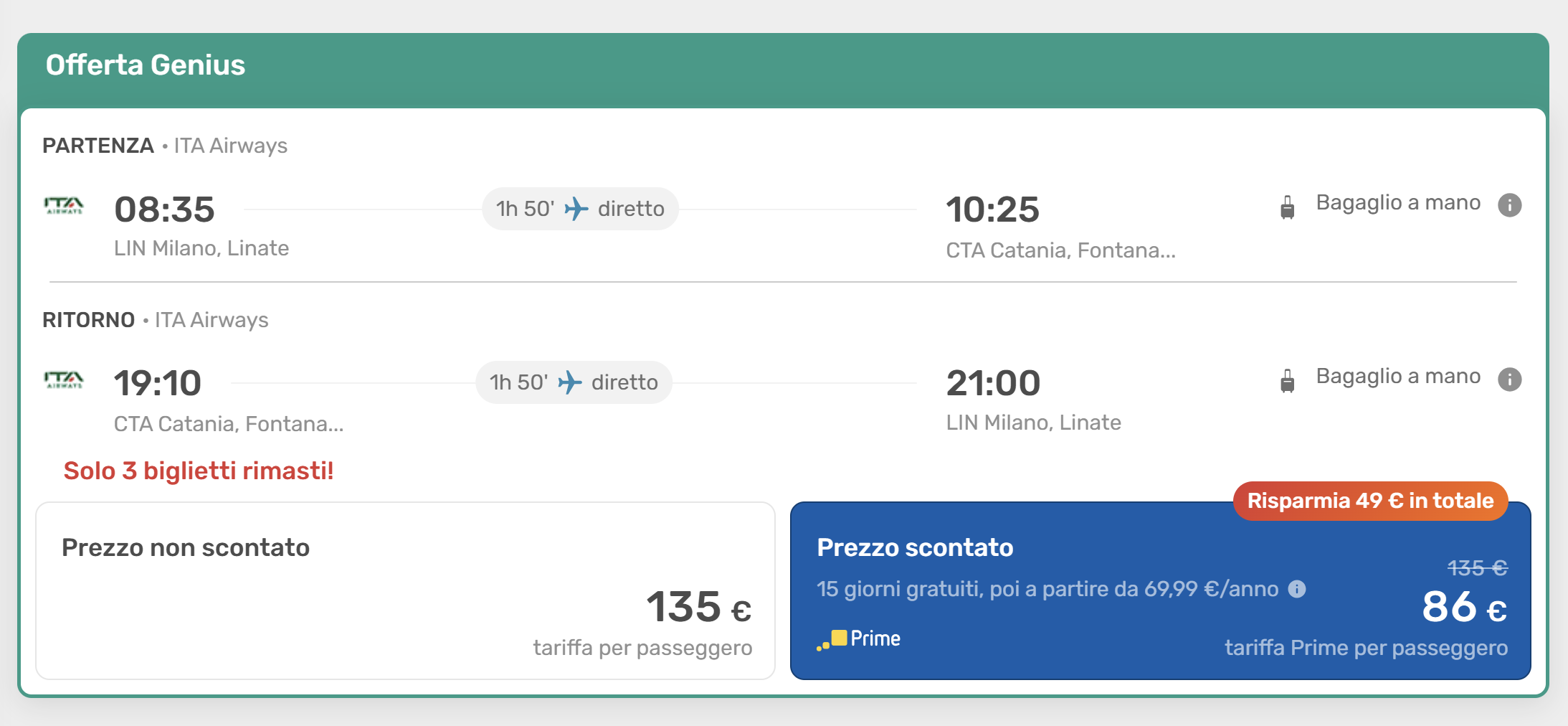1568x726 pixels.
Task: Click the 86 € Prime price
Action: tap(1464, 607)
